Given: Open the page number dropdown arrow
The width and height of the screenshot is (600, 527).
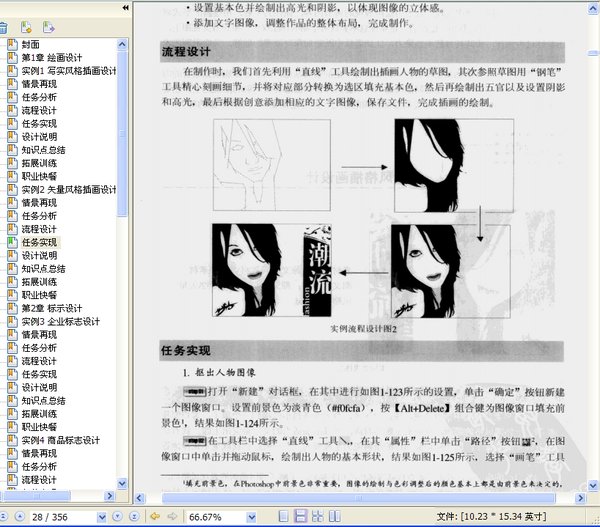Looking at the screenshot, I should click(102, 517).
